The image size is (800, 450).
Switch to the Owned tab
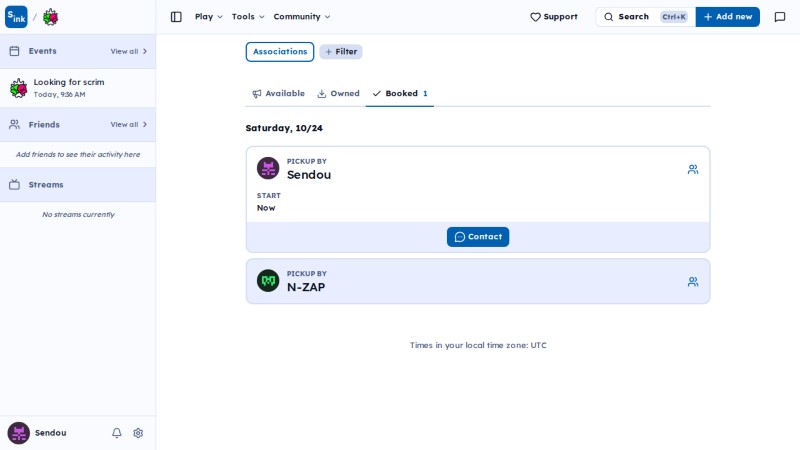point(338,93)
